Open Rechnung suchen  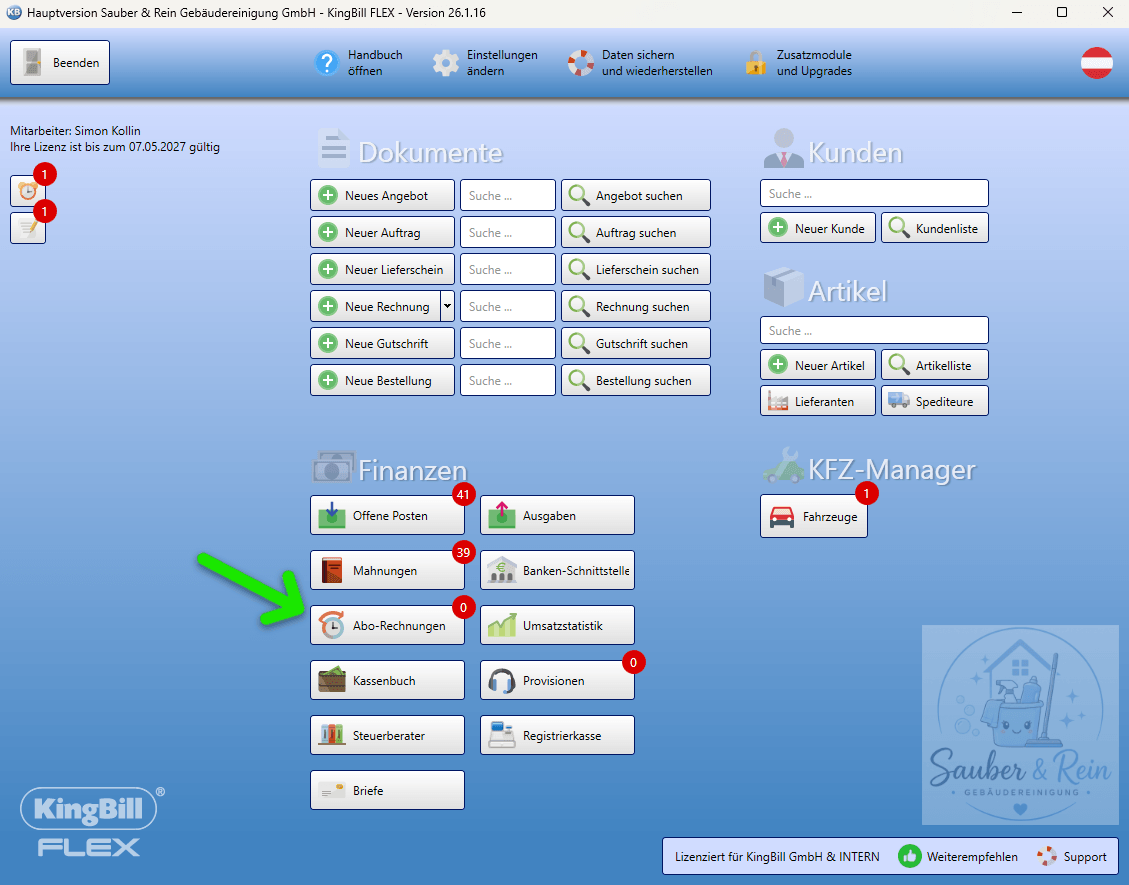pyautogui.click(x=636, y=306)
